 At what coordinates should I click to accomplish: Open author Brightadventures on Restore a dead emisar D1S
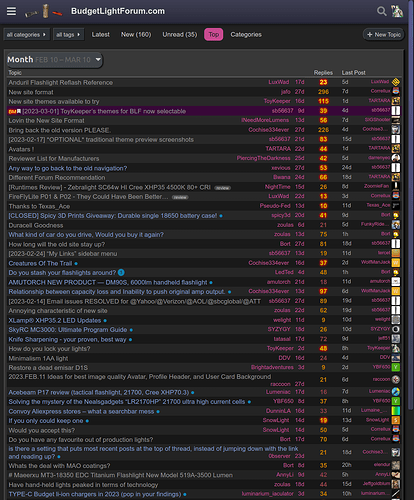pyautogui.click(x=272, y=367)
